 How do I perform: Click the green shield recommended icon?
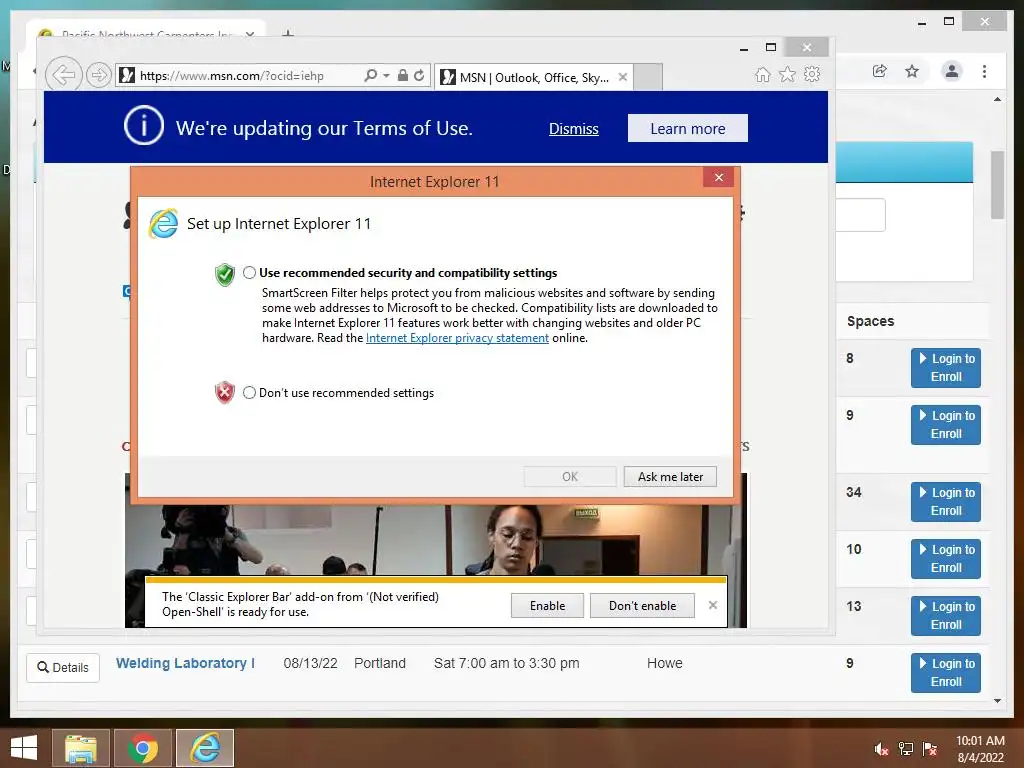225,275
